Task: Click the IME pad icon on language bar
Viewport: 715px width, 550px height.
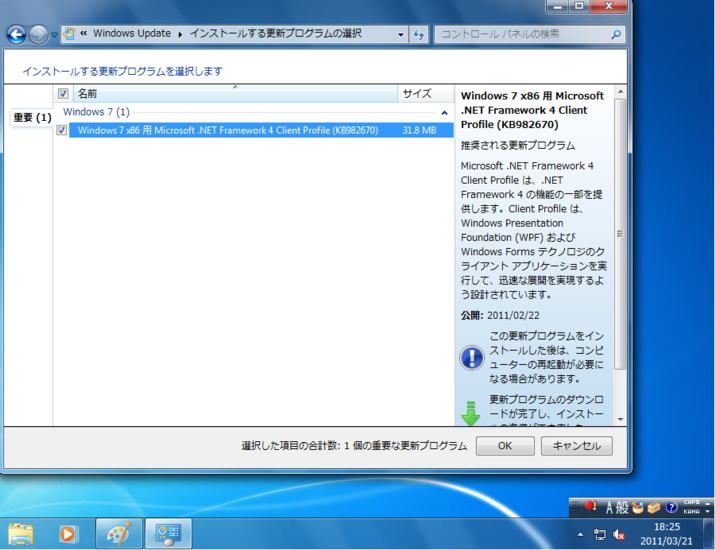Action: click(638, 507)
